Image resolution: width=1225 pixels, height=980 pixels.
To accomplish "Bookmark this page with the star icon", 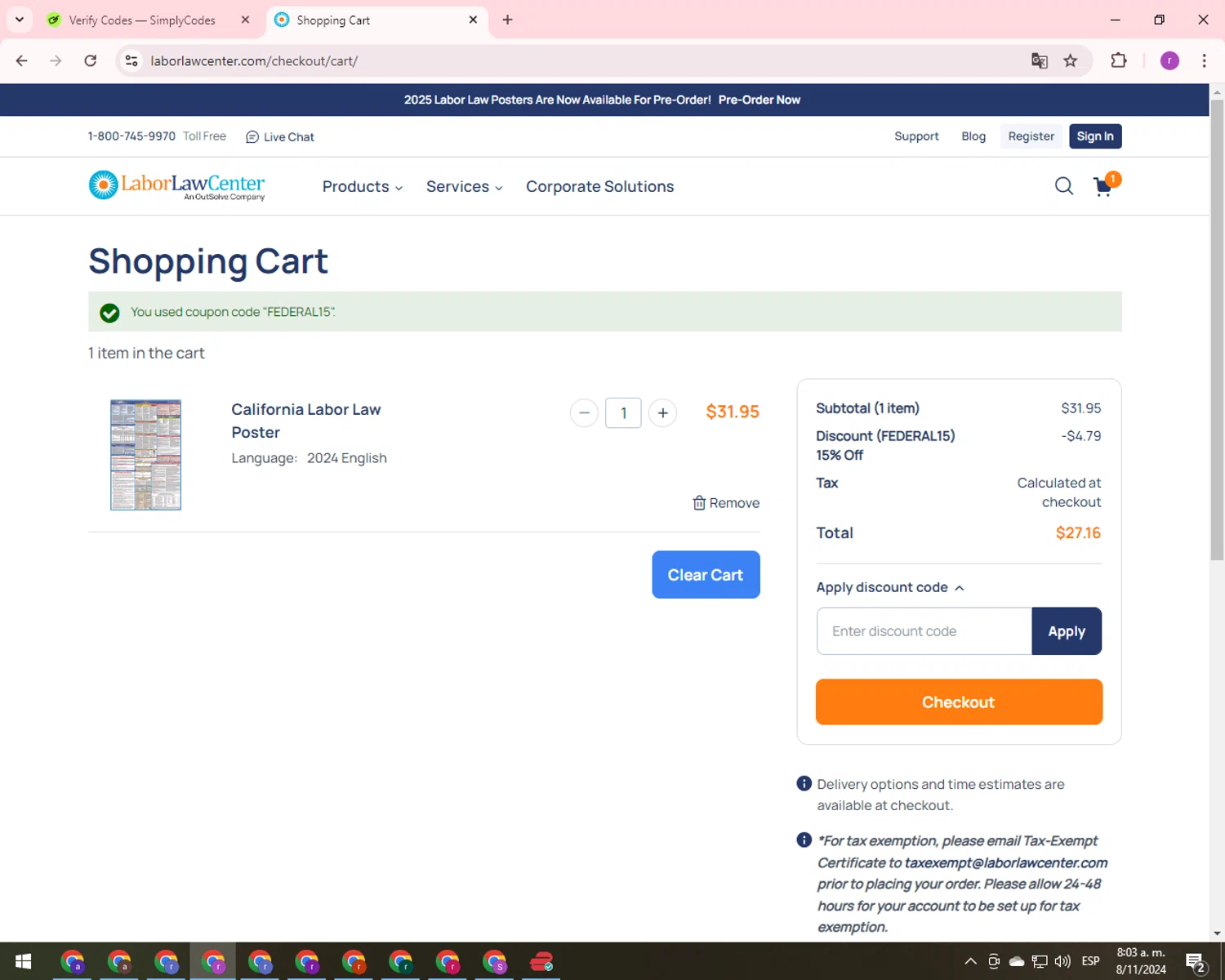I will point(1071,60).
